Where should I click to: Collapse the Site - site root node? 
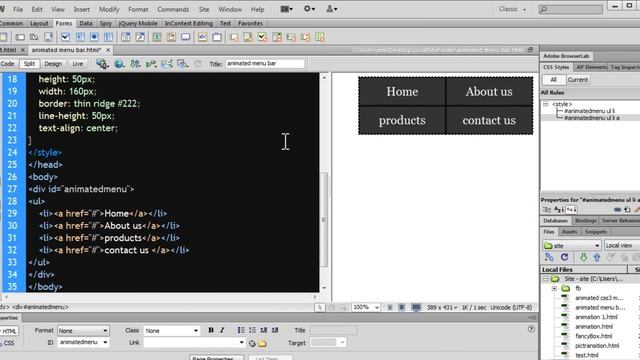click(x=546, y=279)
